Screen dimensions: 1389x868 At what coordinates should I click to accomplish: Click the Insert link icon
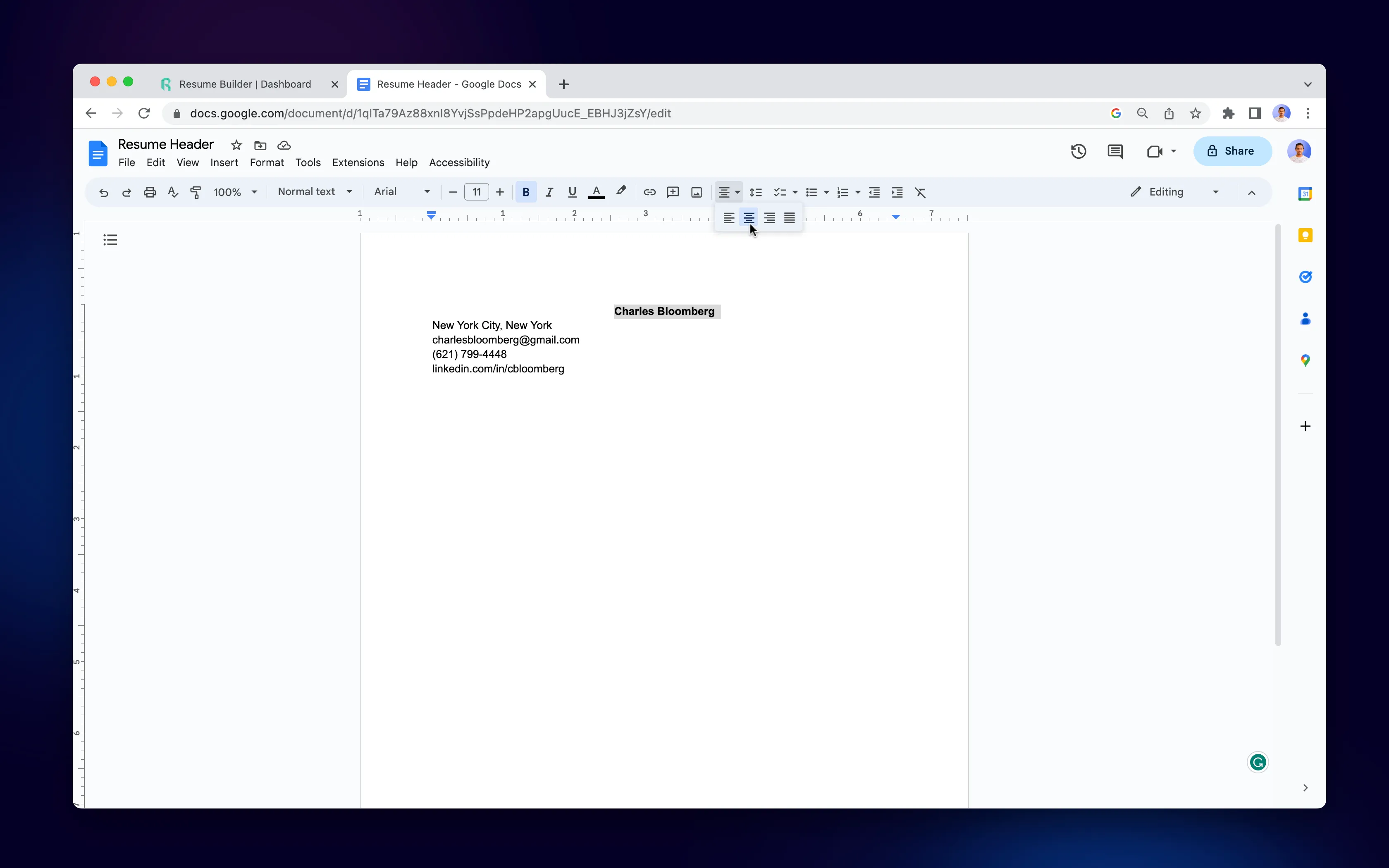coord(649,192)
